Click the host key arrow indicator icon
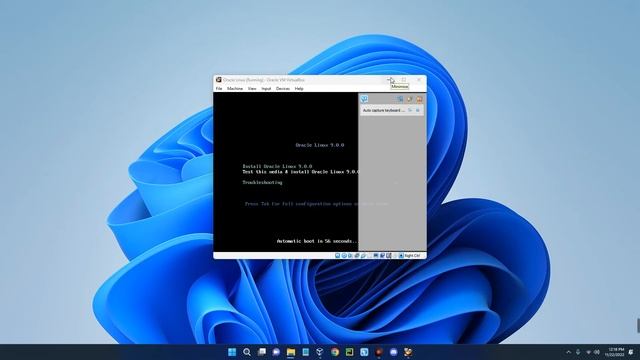 (401, 256)
